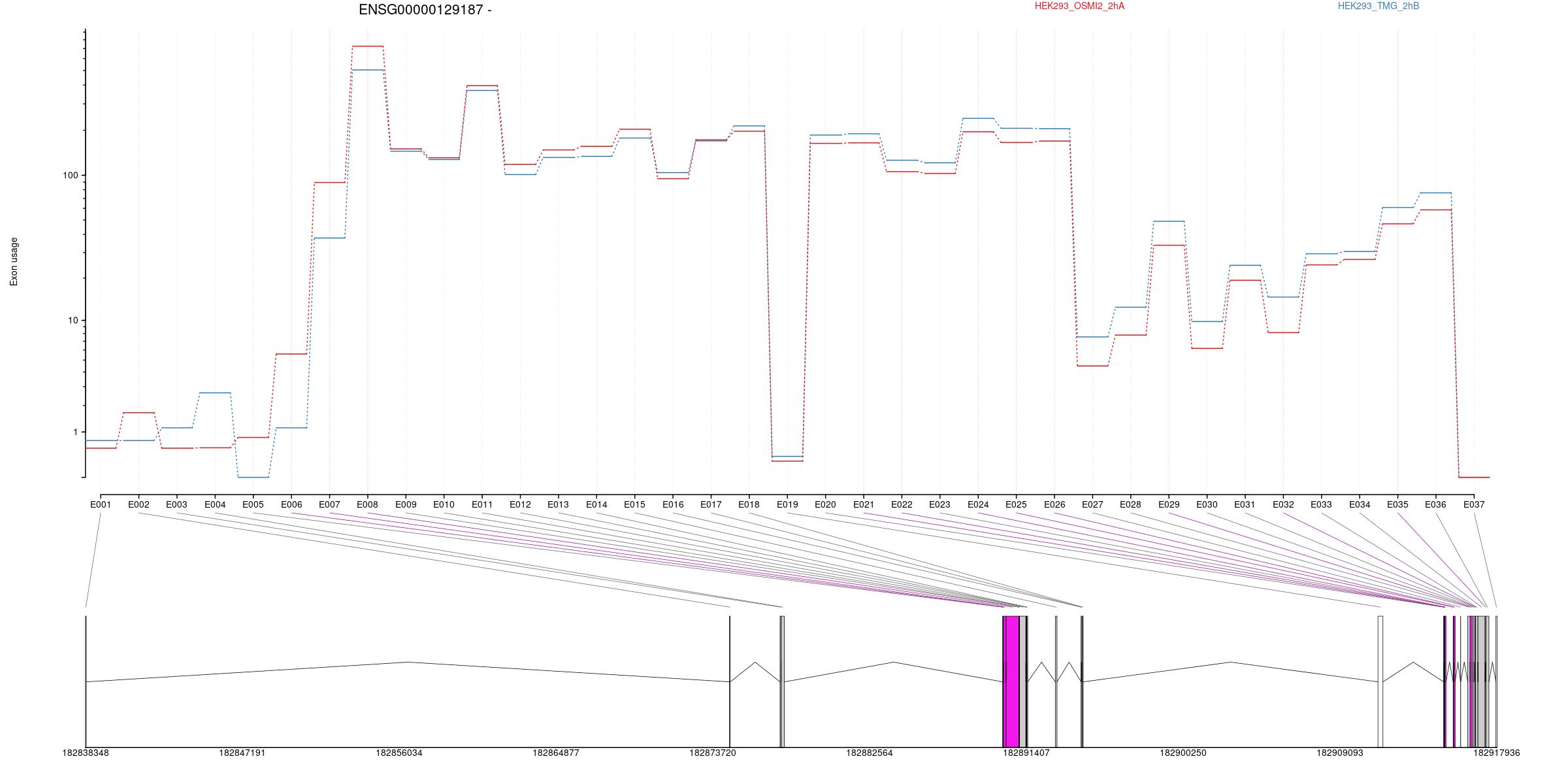Click the red E008 usage peak segment
Screen dimensions: 1568x784
368,46
